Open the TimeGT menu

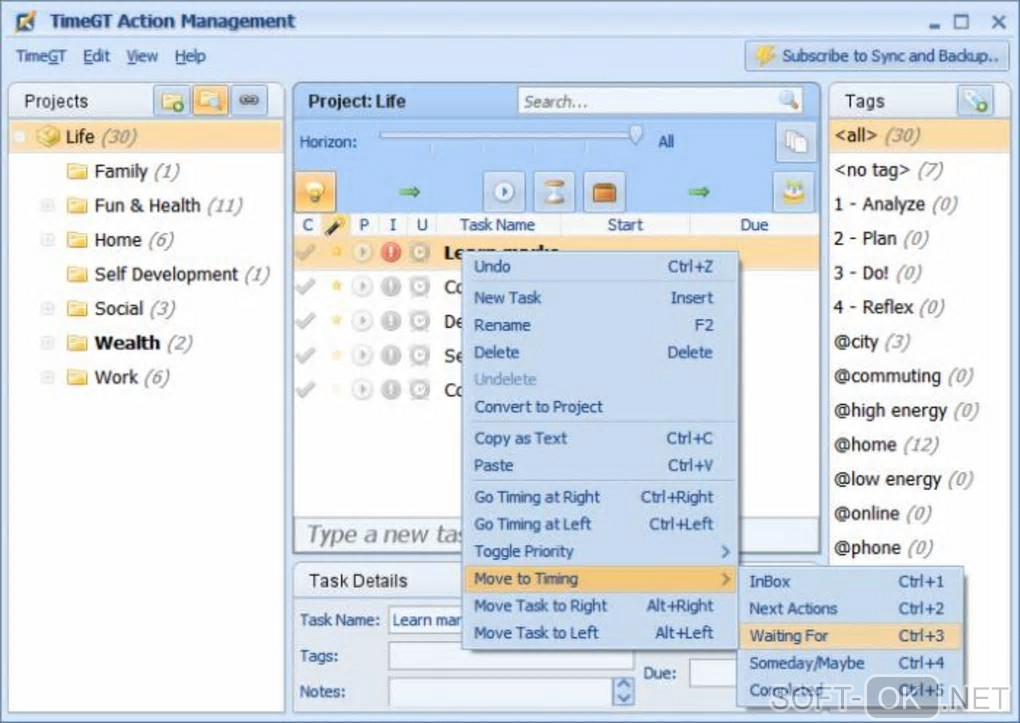[x=41, y=57]
